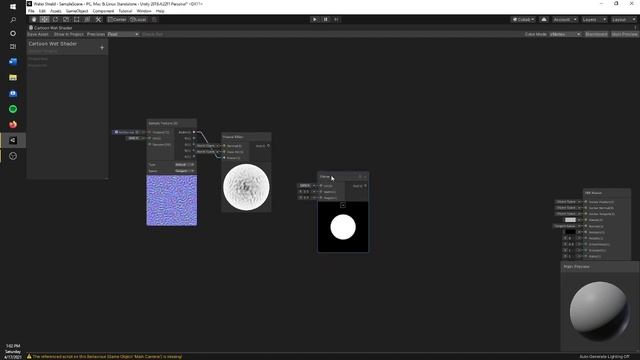Click the Fresnel Effect sphere preview
Viewport: 640px width, 360px height.
click(246, 187)
